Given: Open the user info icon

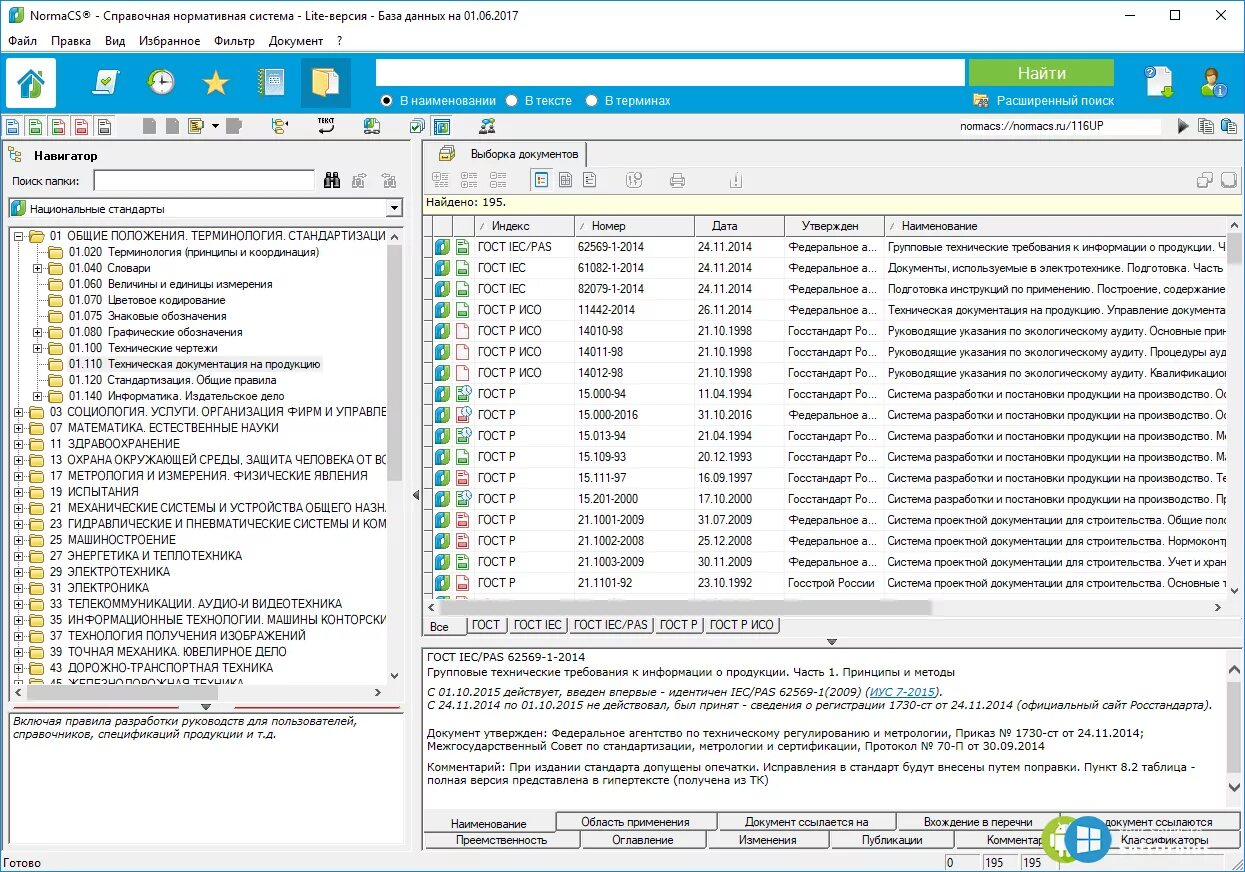Looking at the screenshot, I should (1213, 82).
